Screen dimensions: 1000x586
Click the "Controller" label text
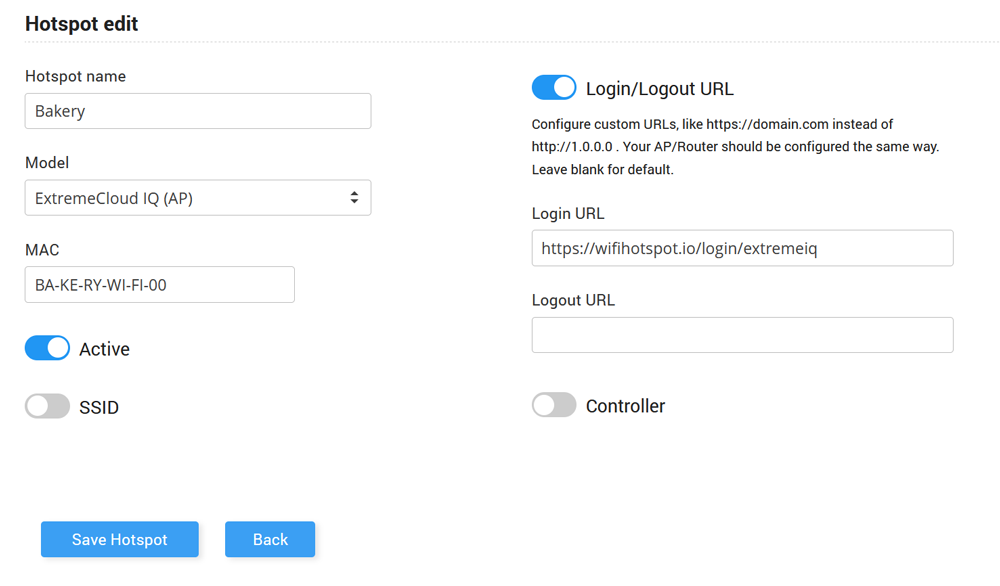[625, 406]
